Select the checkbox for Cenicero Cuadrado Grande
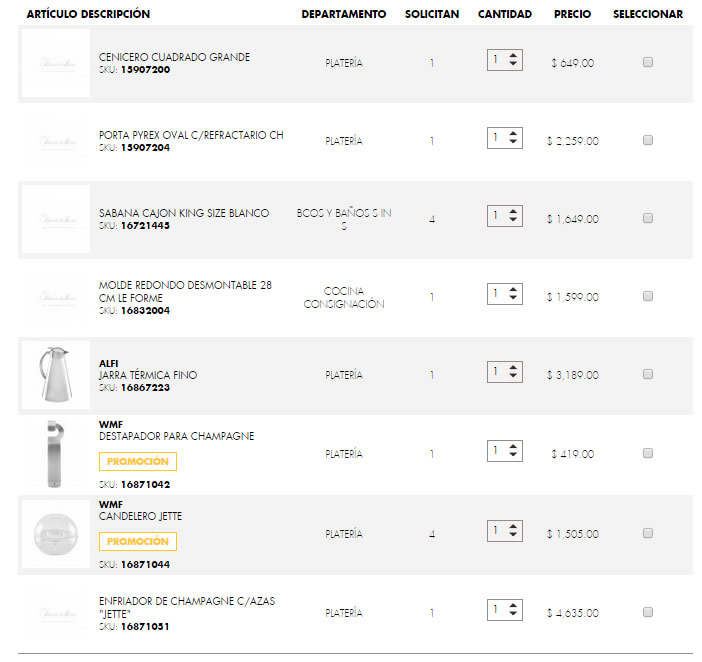 click(648, 62)
